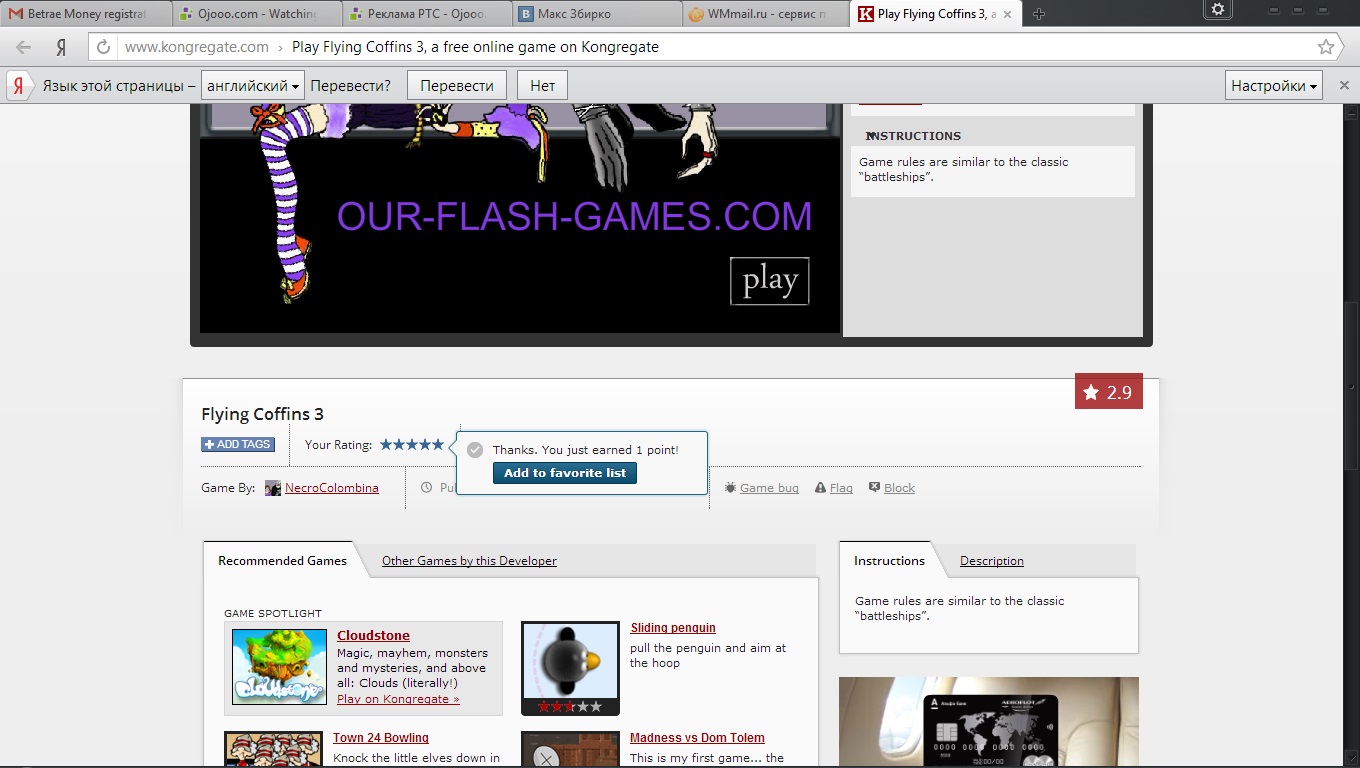Open the Cloudstone title link
The image size is (1360, 768).
point(373,636)
